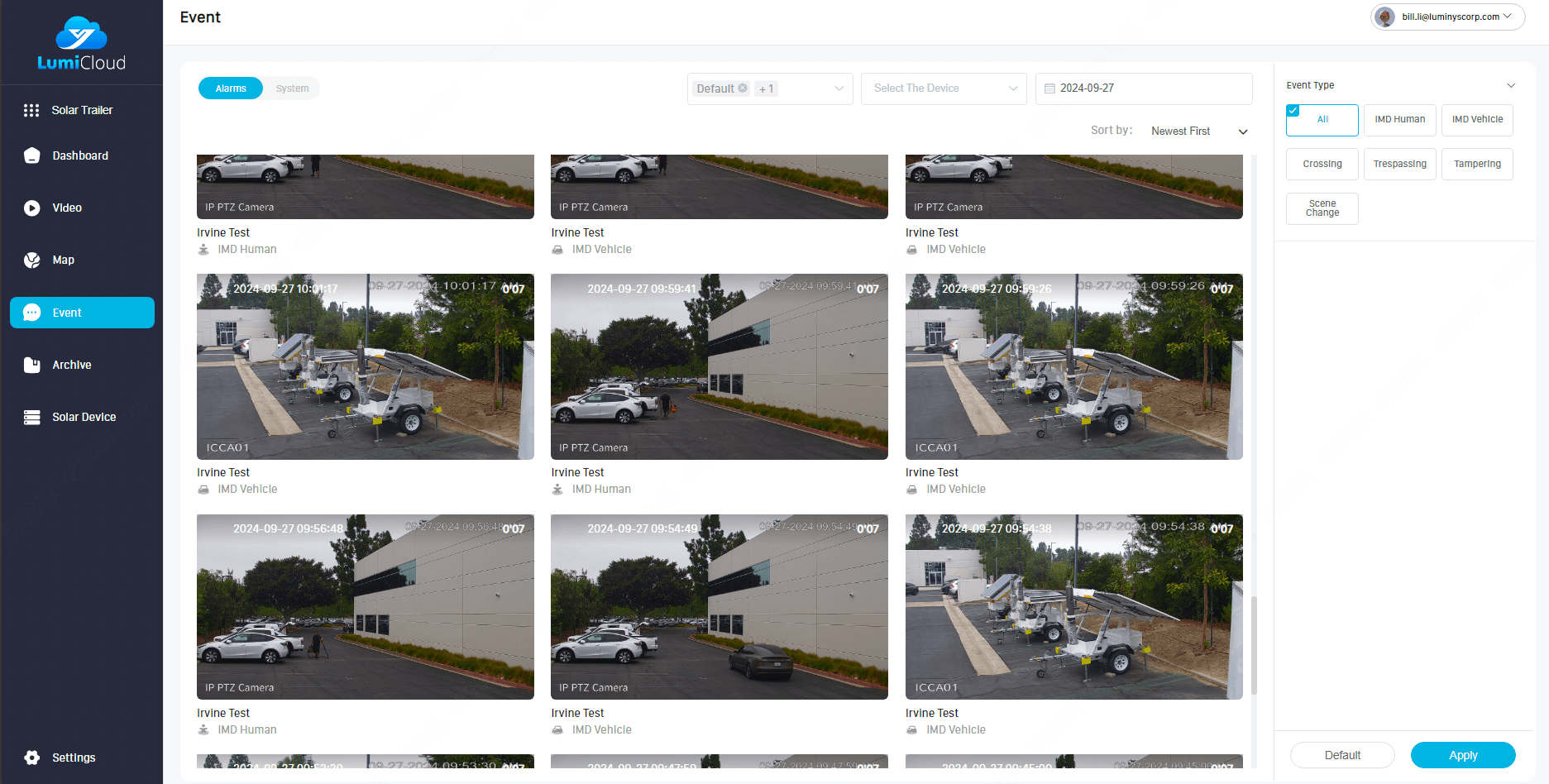
Task: Open event thumbnail 2024-09-27 10:01:17
Action: click(x=365, y=366)
